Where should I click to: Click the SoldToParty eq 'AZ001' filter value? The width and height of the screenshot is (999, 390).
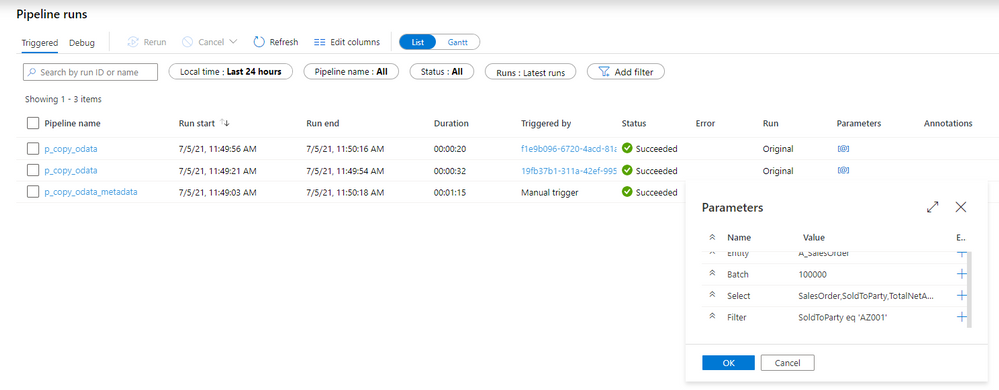click(842, 317)
